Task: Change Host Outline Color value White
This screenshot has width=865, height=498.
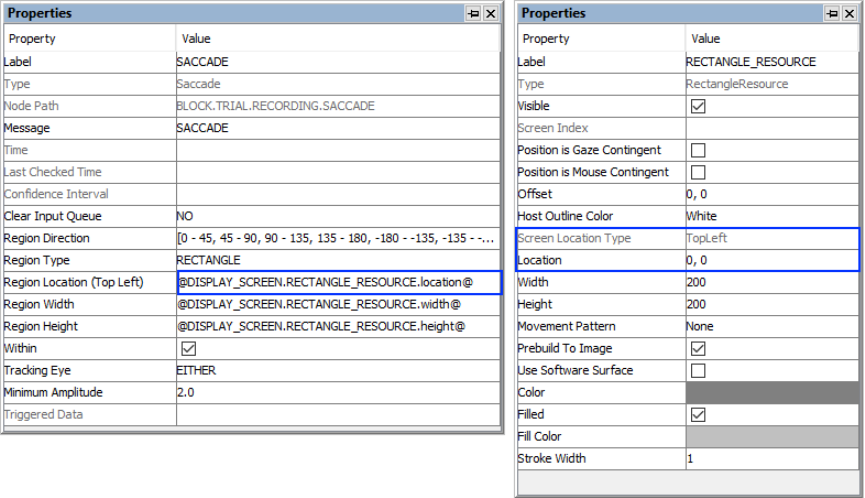Action: (772, 216)
